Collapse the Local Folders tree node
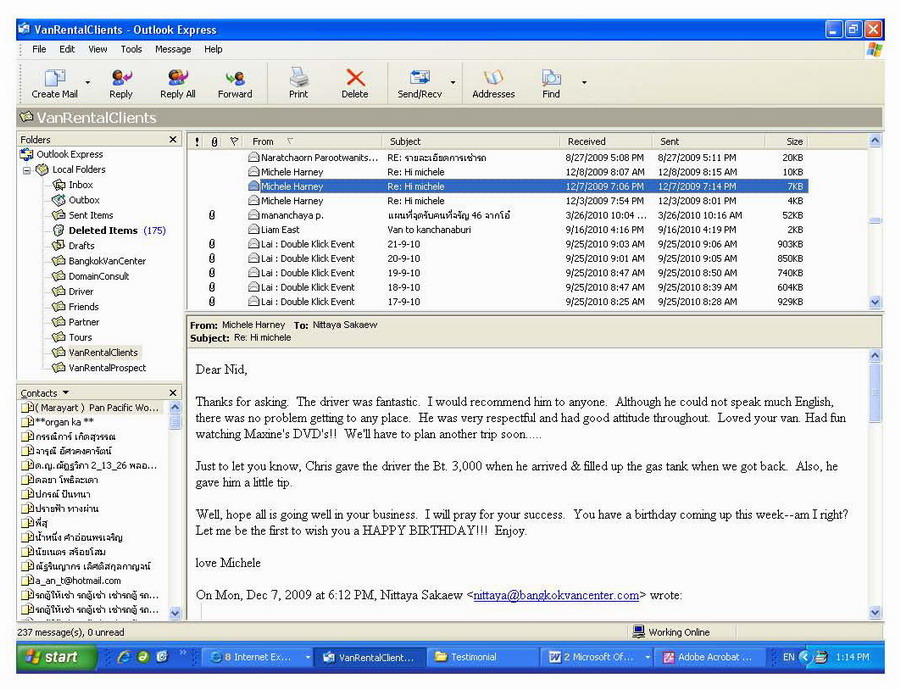Screen dimensions: 900x690 pos(26,170)
